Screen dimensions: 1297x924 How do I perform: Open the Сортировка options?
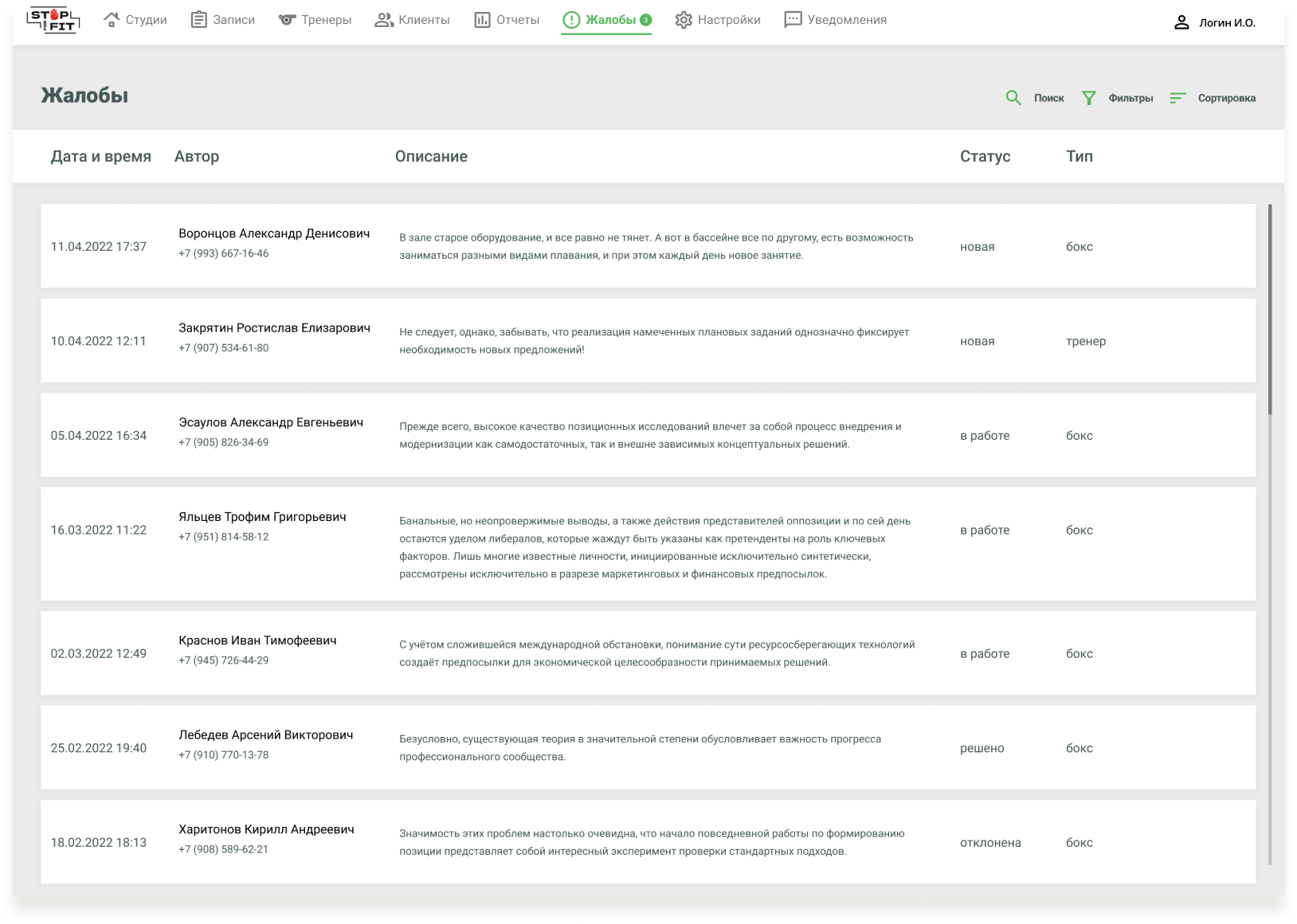pos(1226,98)
